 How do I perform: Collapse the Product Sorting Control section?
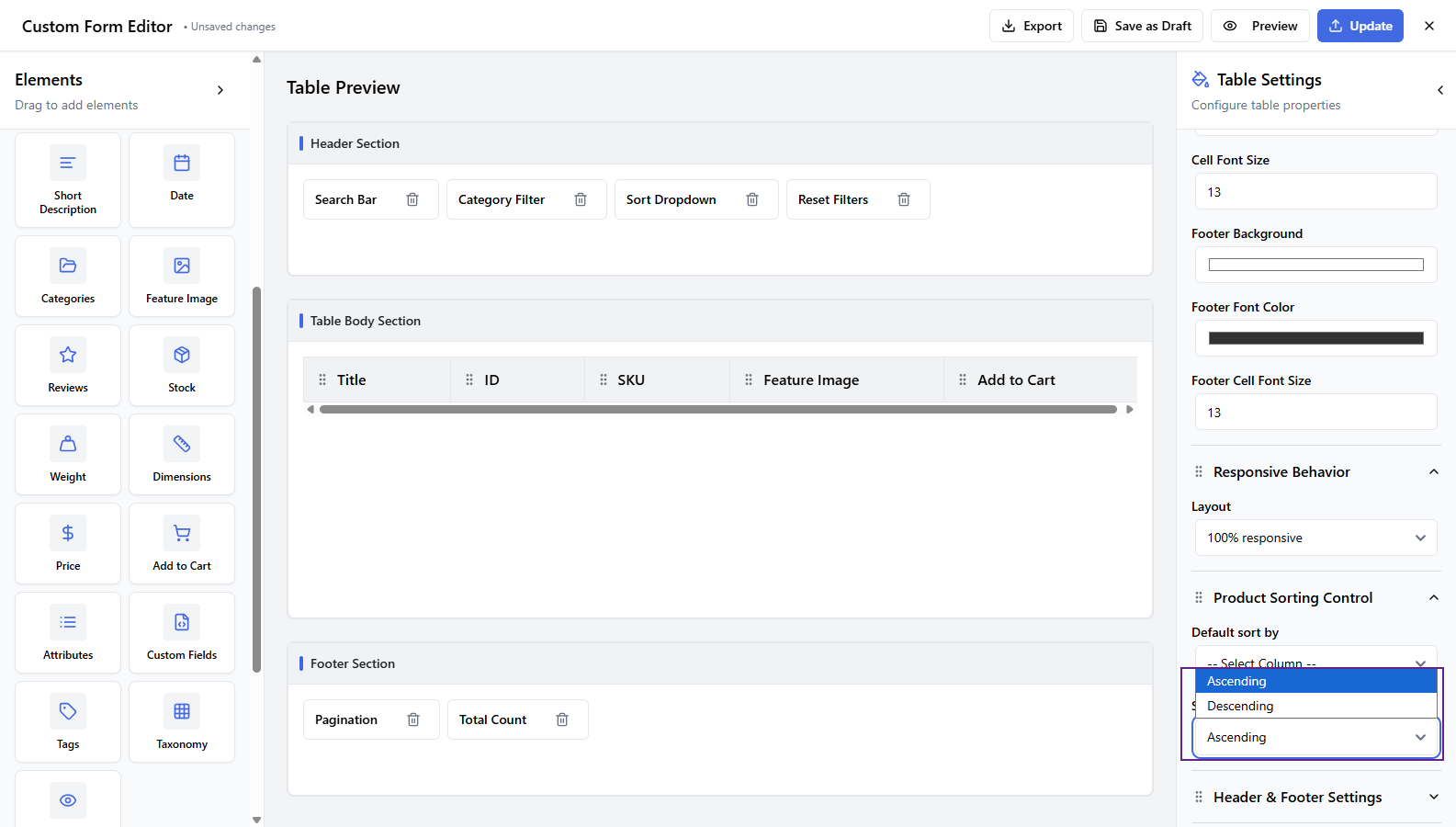coord(1433,597)
